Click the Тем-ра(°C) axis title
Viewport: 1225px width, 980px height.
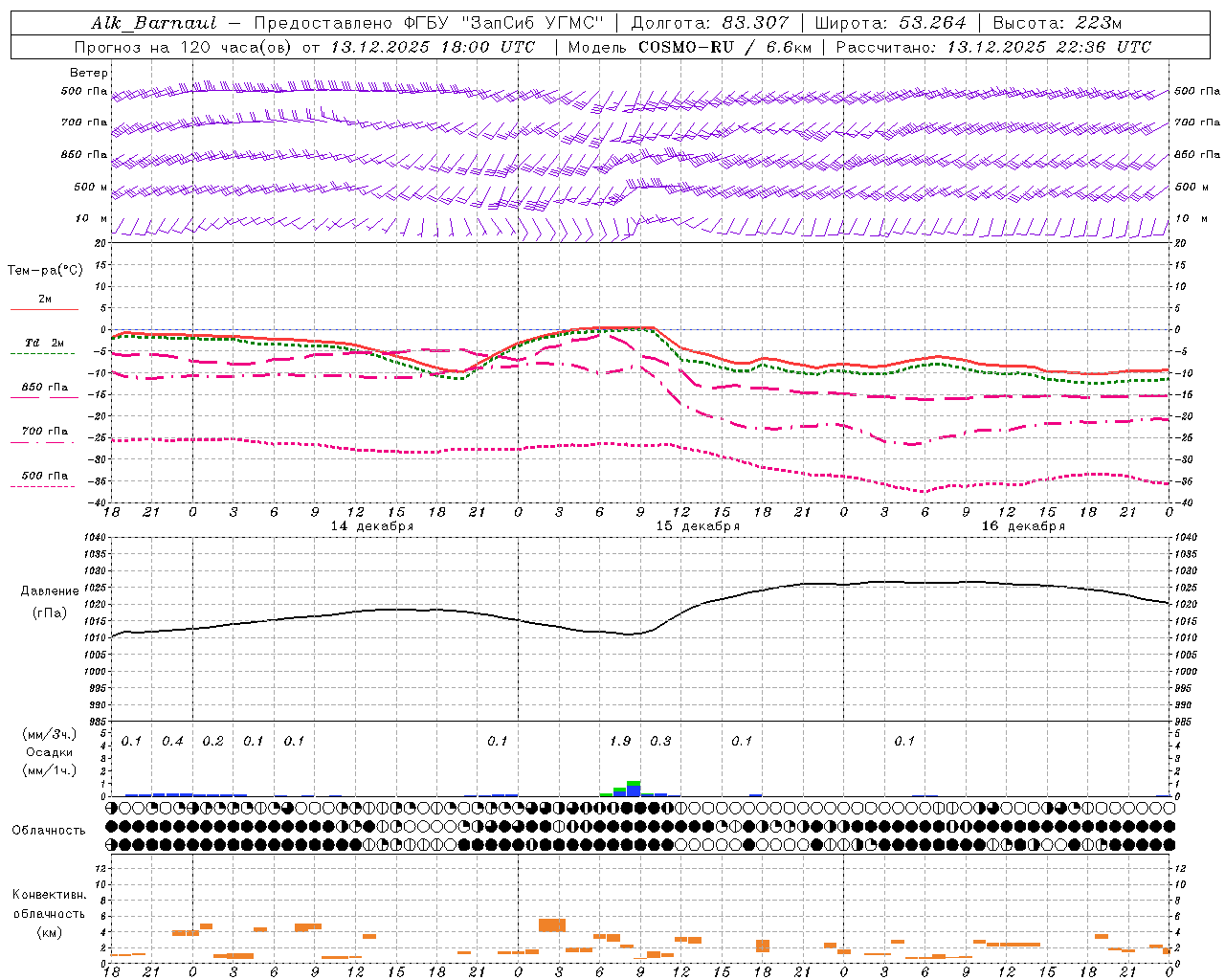point(45,270)
